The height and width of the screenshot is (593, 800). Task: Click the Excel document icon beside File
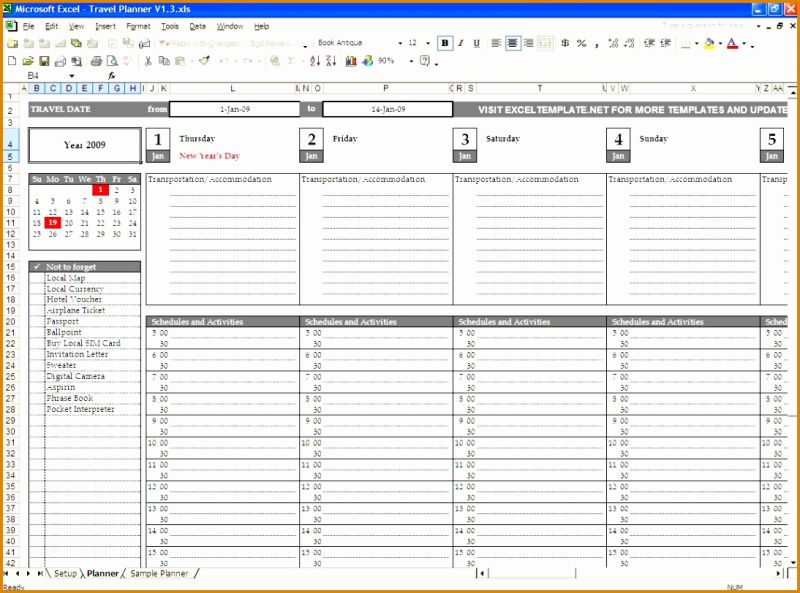click(11, 26)
